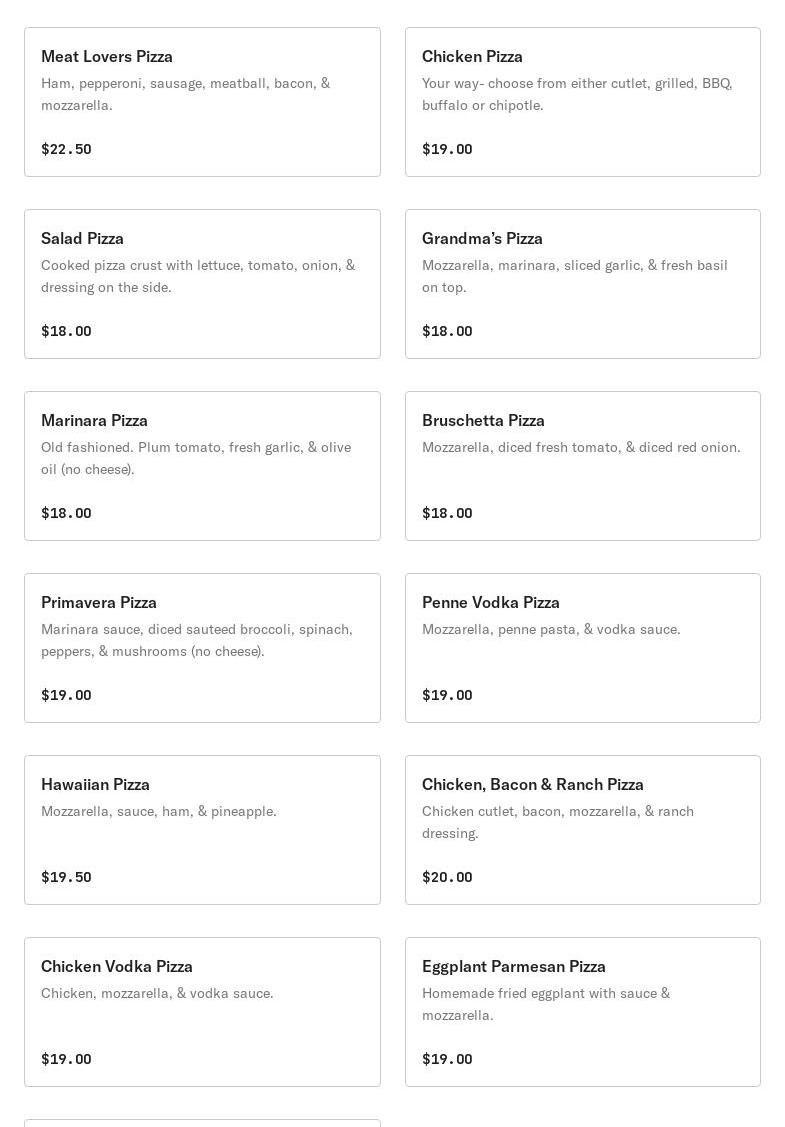Select Bruschetta Pizza from the menu

(582, 466)
